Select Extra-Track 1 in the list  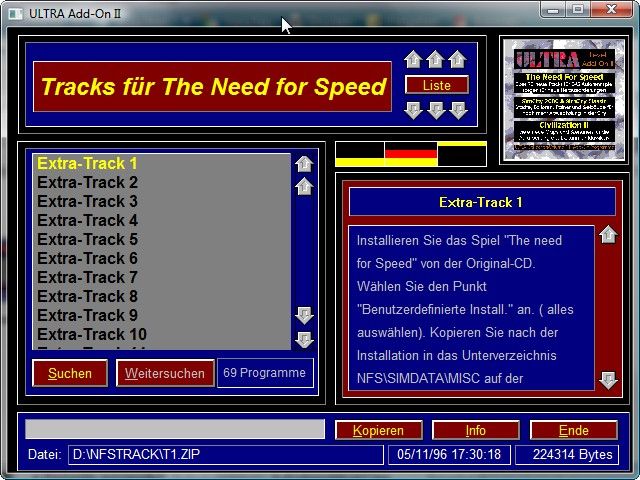click(x=162, y=164)
